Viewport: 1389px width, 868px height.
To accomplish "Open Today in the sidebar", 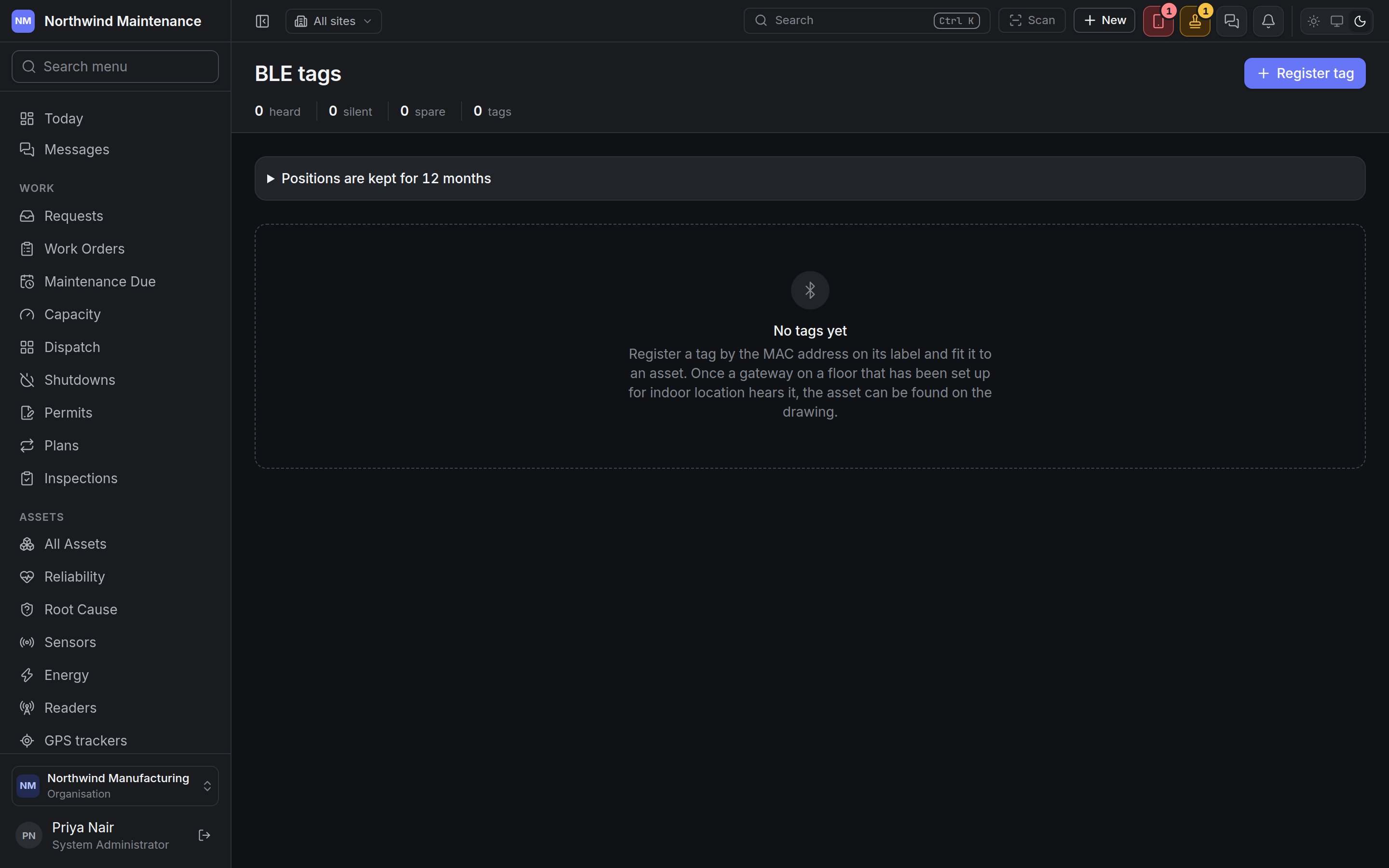I will 115,118.
